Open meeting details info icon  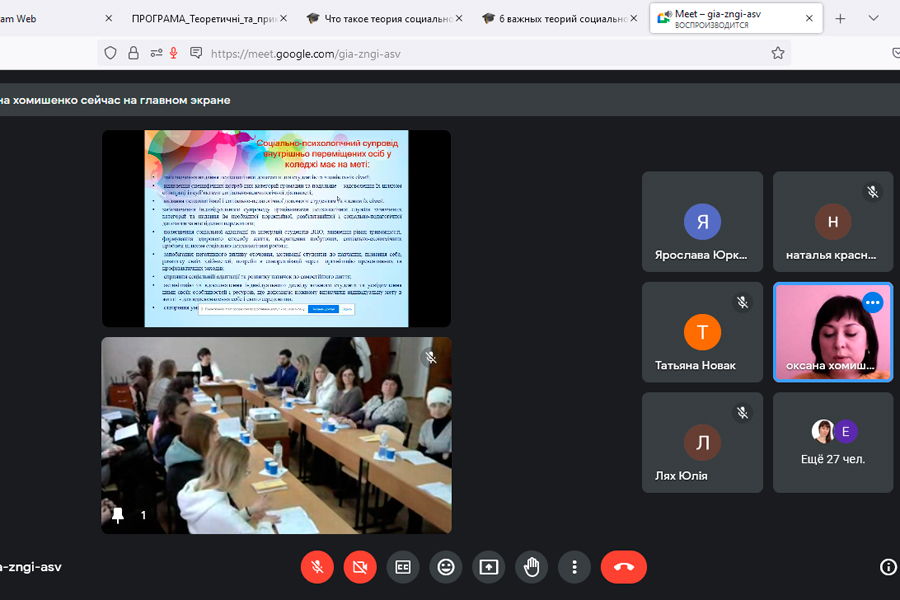pos(888,567)
